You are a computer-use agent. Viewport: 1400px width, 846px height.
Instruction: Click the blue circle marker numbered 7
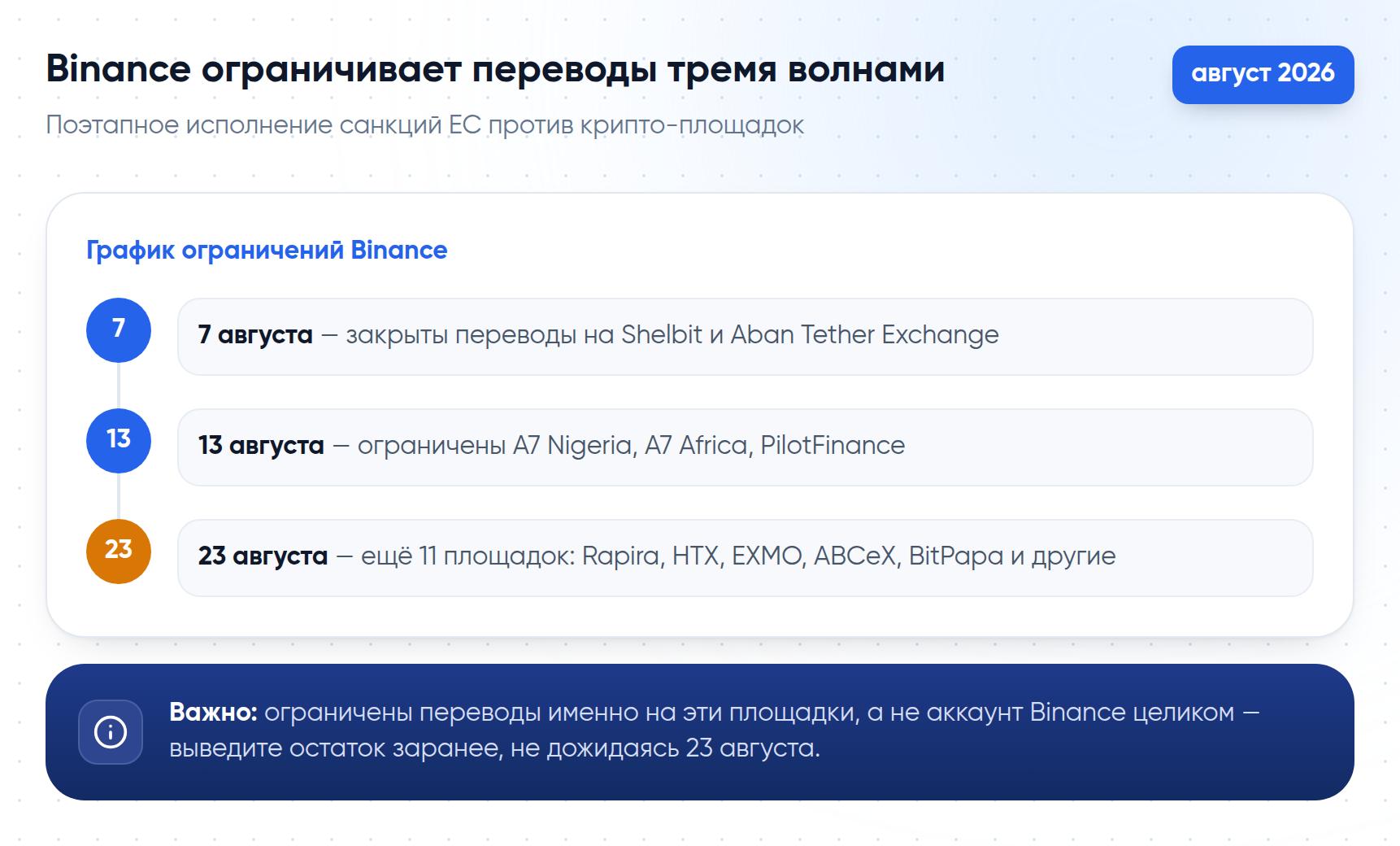tap(119, 329)
